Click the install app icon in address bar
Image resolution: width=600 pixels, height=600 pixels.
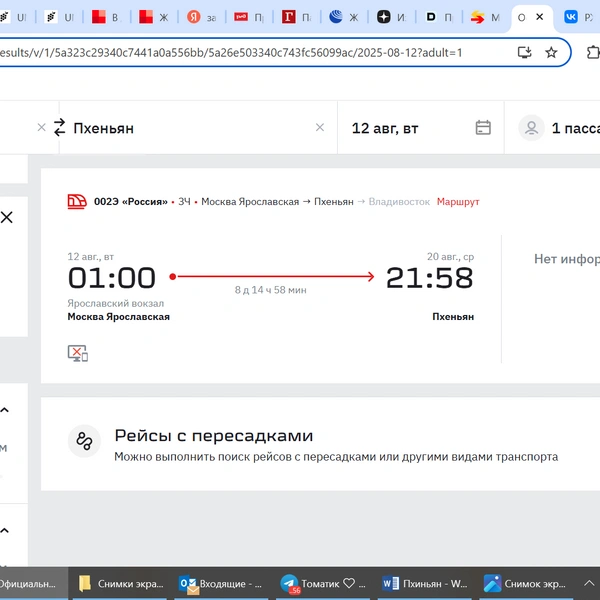point(524,52)
